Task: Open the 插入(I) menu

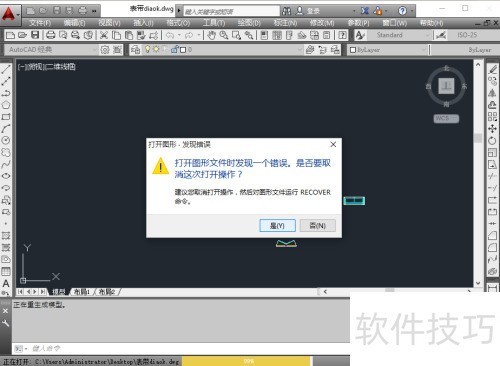Action: (143, 23)
